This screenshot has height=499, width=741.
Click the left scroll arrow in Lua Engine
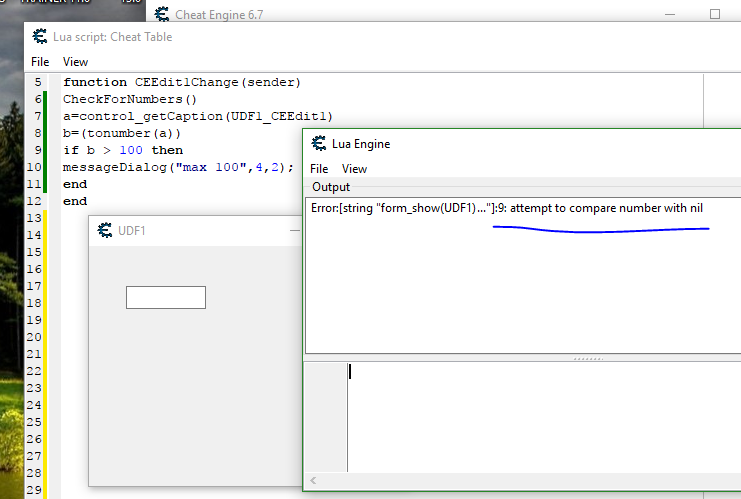pos(313,481)
